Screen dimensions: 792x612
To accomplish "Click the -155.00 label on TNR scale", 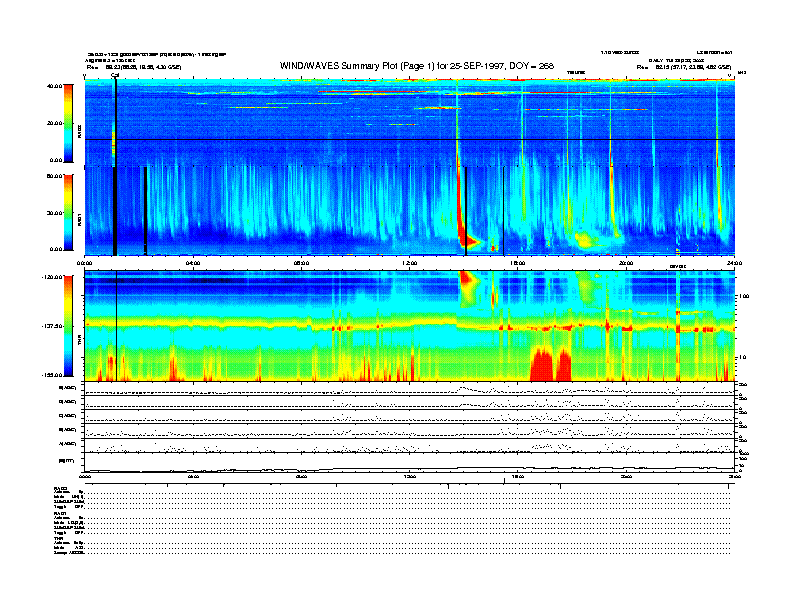I will 51,375.
